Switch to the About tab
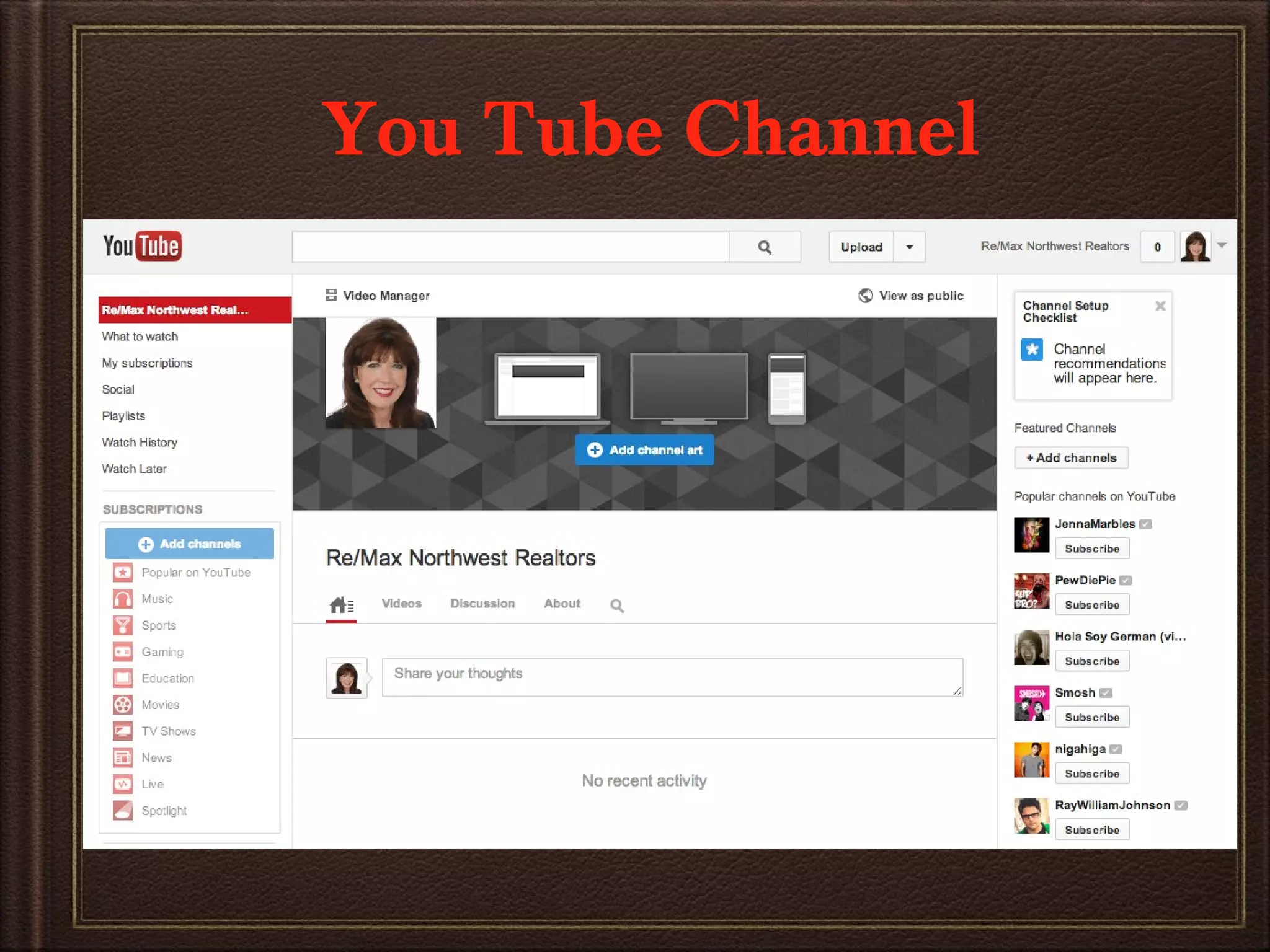The width and height of the screenshot is (1270, 952). pyautogui.click(x=562, y=604)
